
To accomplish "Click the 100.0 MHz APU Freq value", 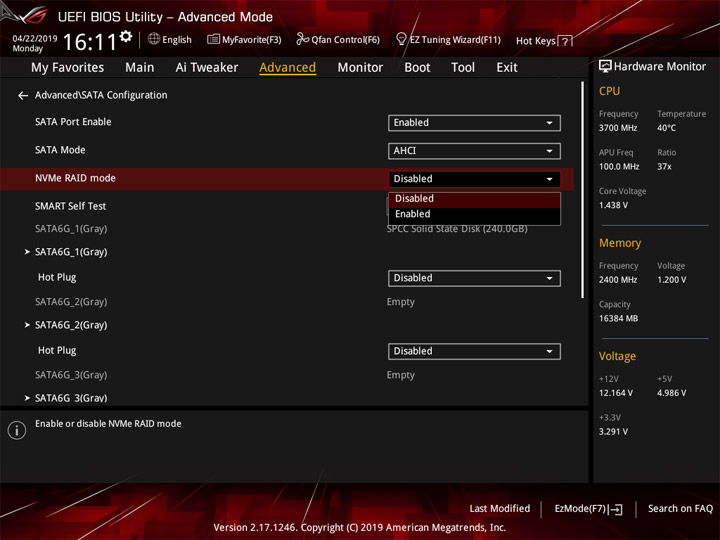I will click(x=619, y=167).
